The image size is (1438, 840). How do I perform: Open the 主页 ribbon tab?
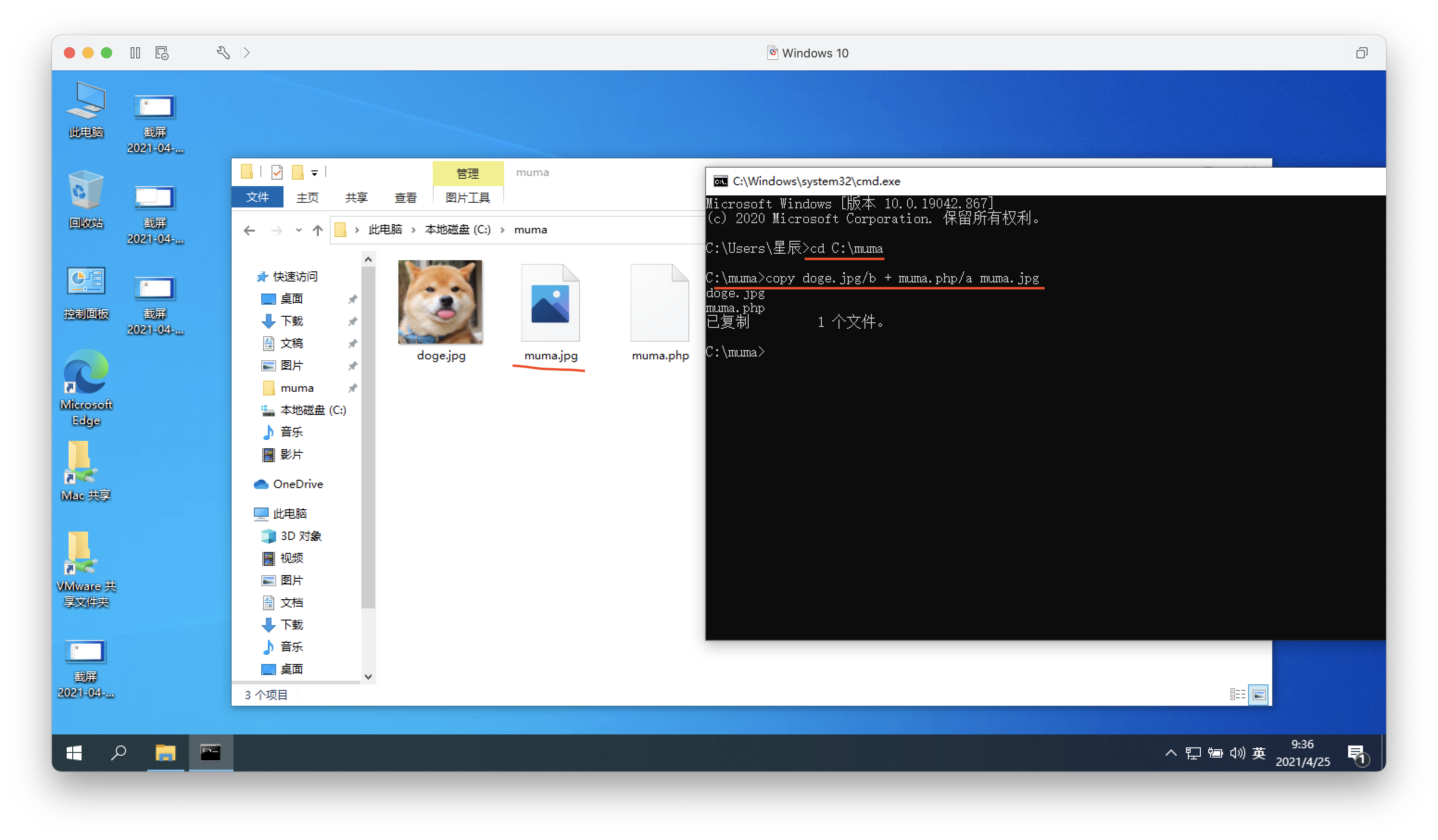tap(307, 197)
